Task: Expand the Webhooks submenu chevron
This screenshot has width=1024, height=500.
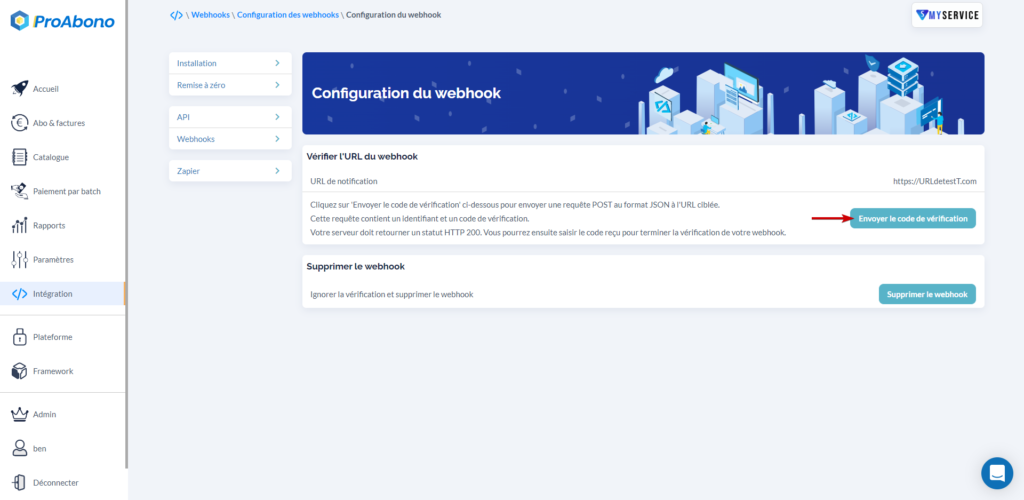Action: click(x=278, y=139)
